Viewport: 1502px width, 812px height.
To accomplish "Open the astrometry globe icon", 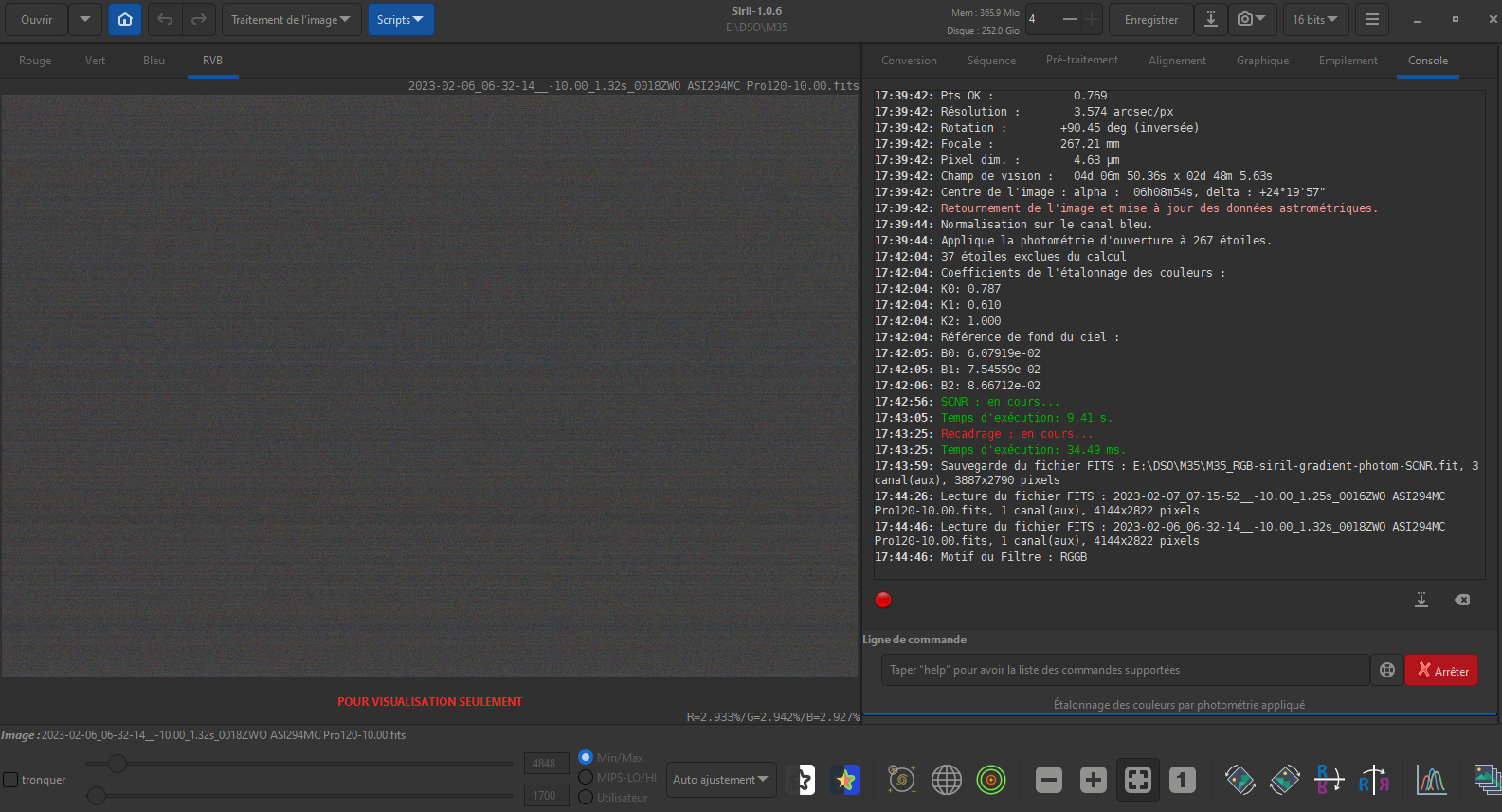I will pos(946,780).
